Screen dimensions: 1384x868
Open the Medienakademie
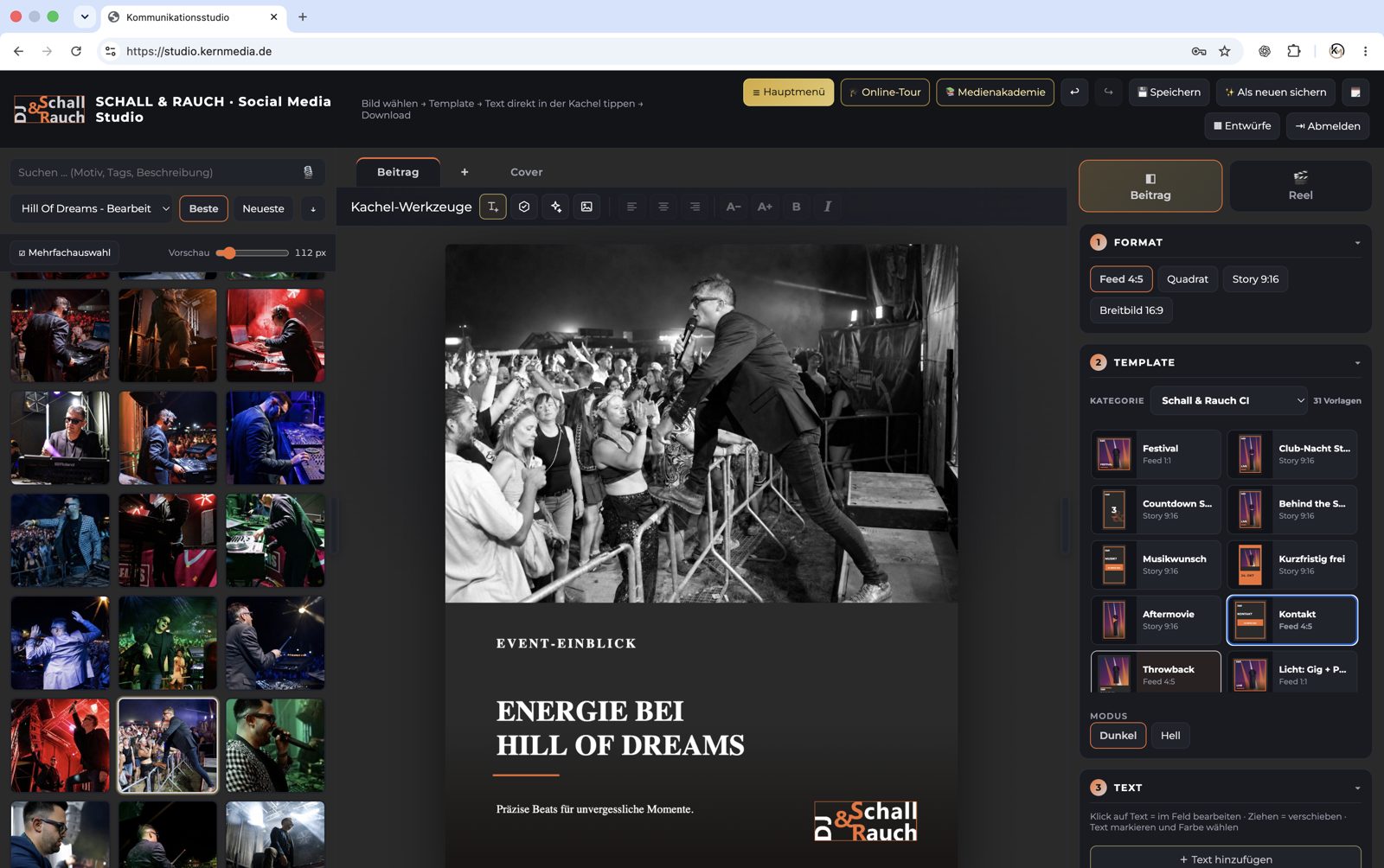click(995, 93)
